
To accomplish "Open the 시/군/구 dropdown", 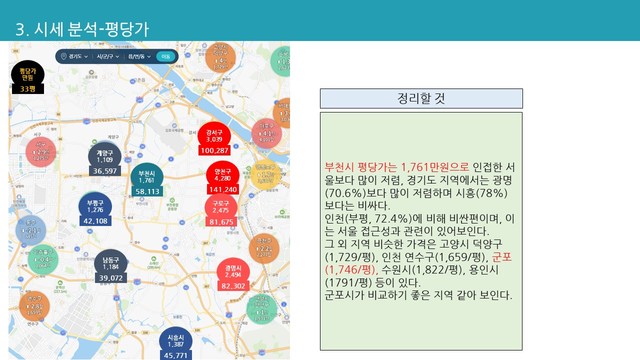I will coord(108,56).
